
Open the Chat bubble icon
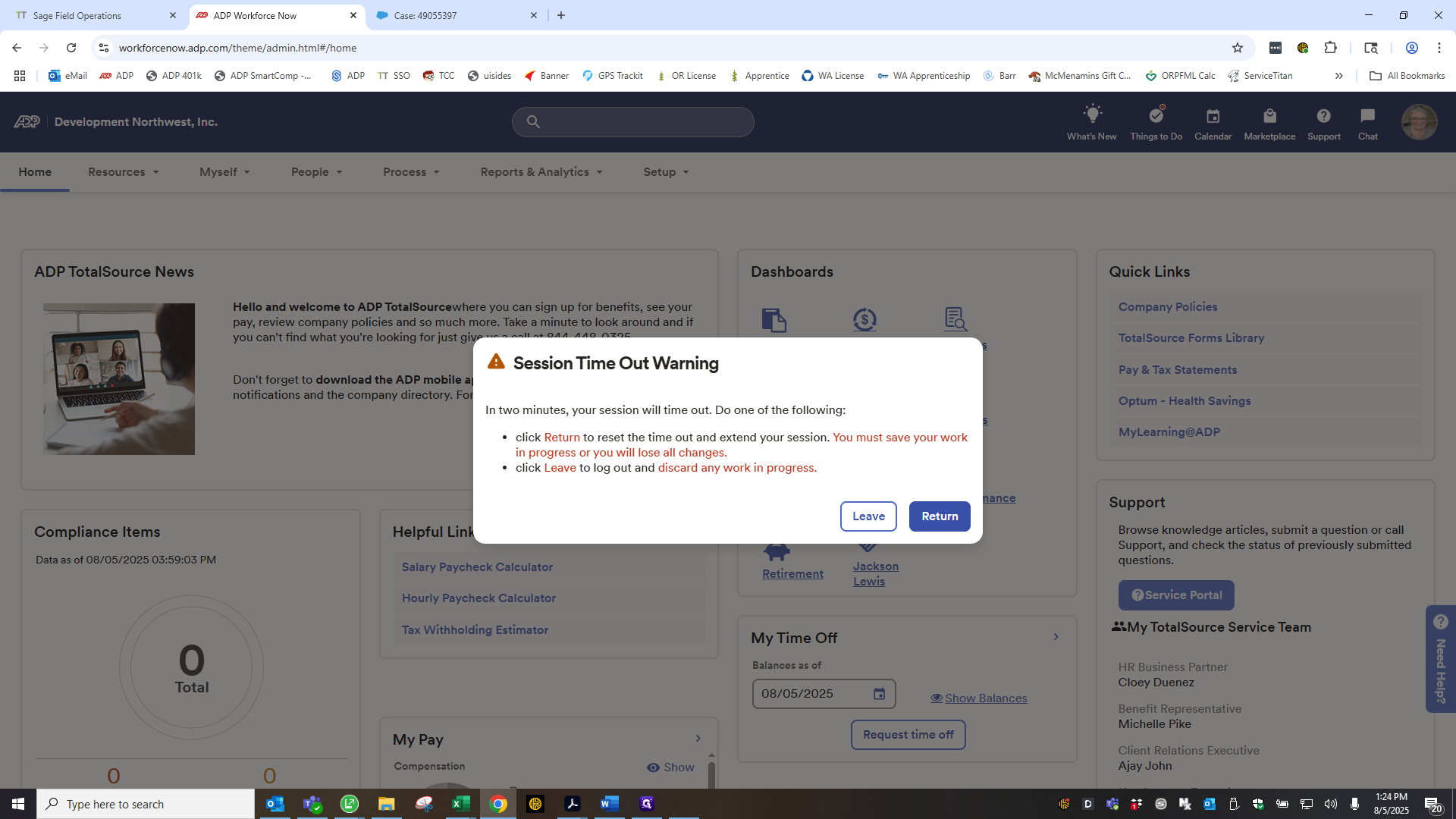coord(1367,122)
